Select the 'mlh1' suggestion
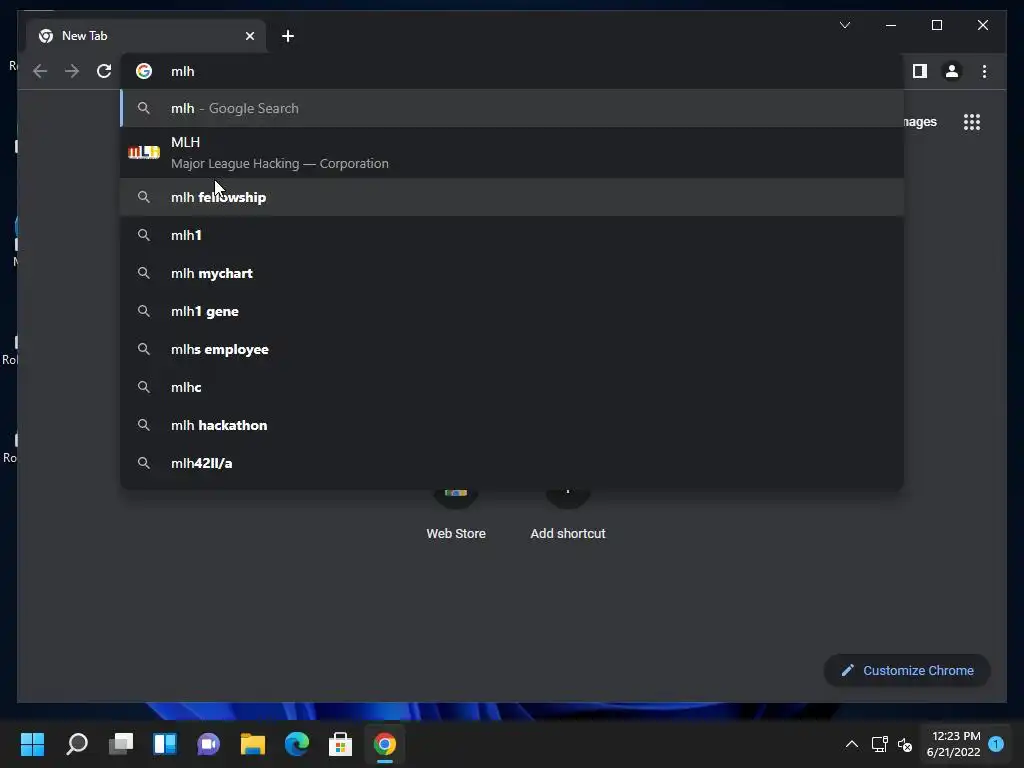This screenshot has width=1024, height=768. click(x=513, y=235)
